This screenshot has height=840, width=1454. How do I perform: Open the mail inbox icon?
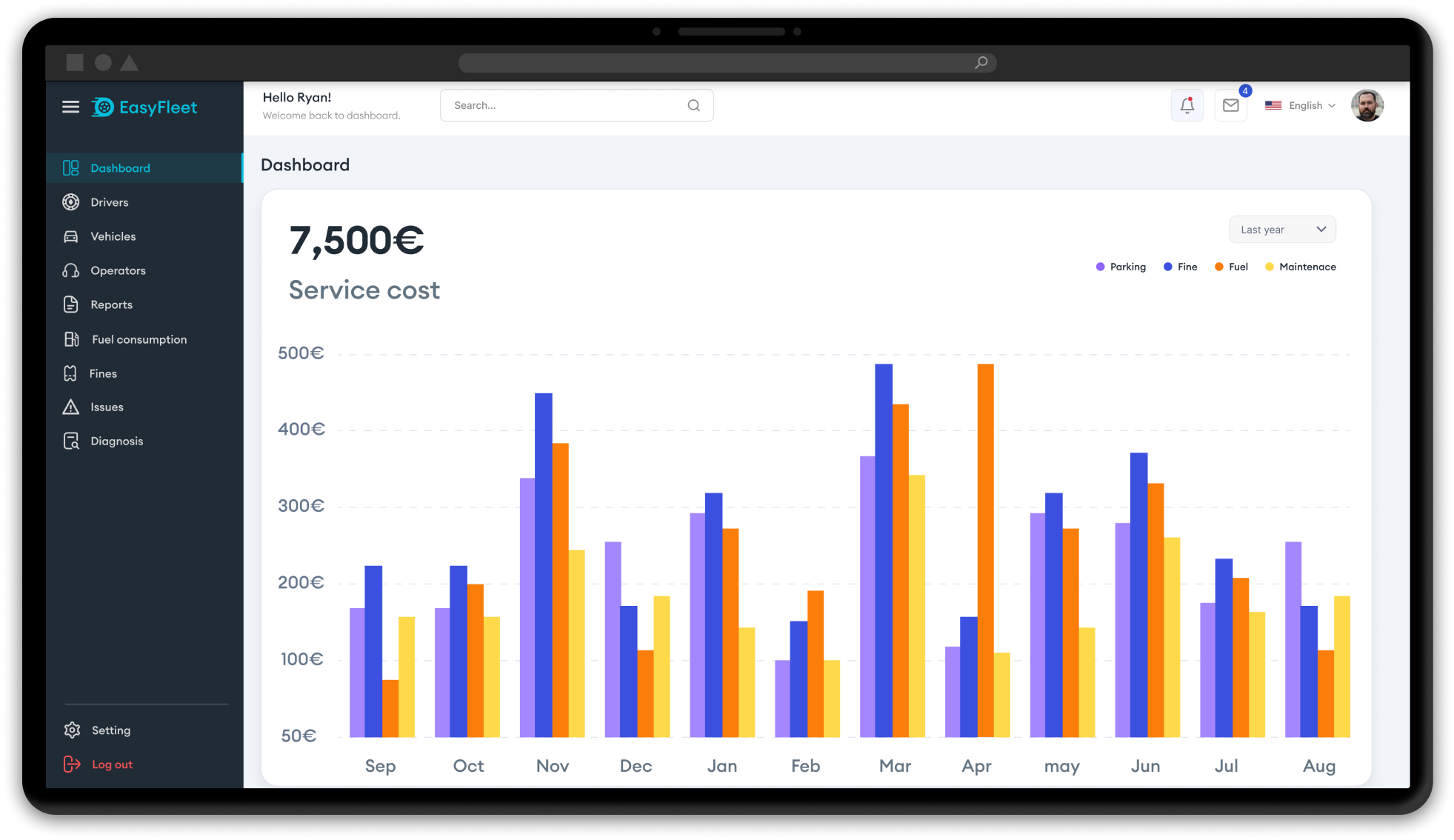(1230, 105)
